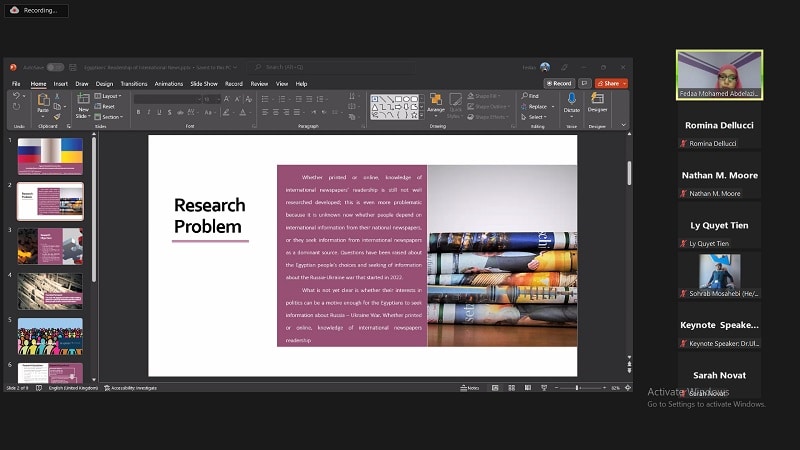Open the Designer pane

click(597, 99)
